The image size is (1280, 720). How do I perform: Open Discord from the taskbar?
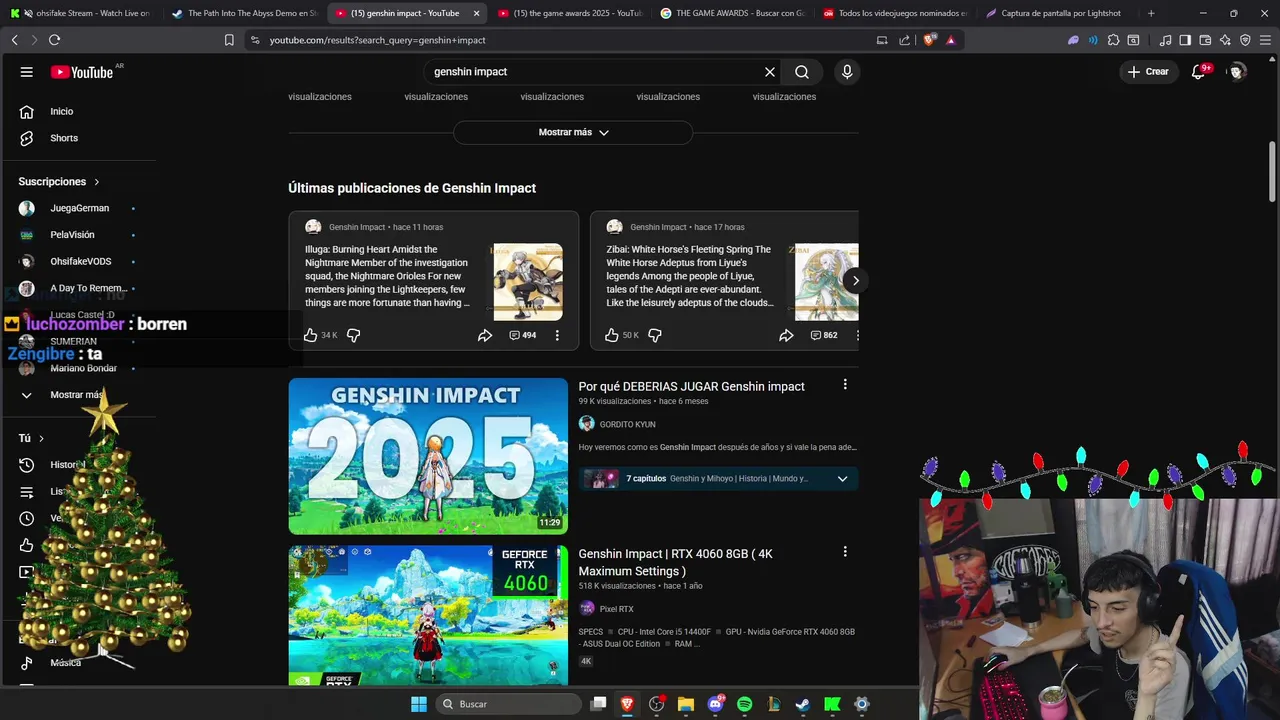pyautogui.click(x=715, y=704)
